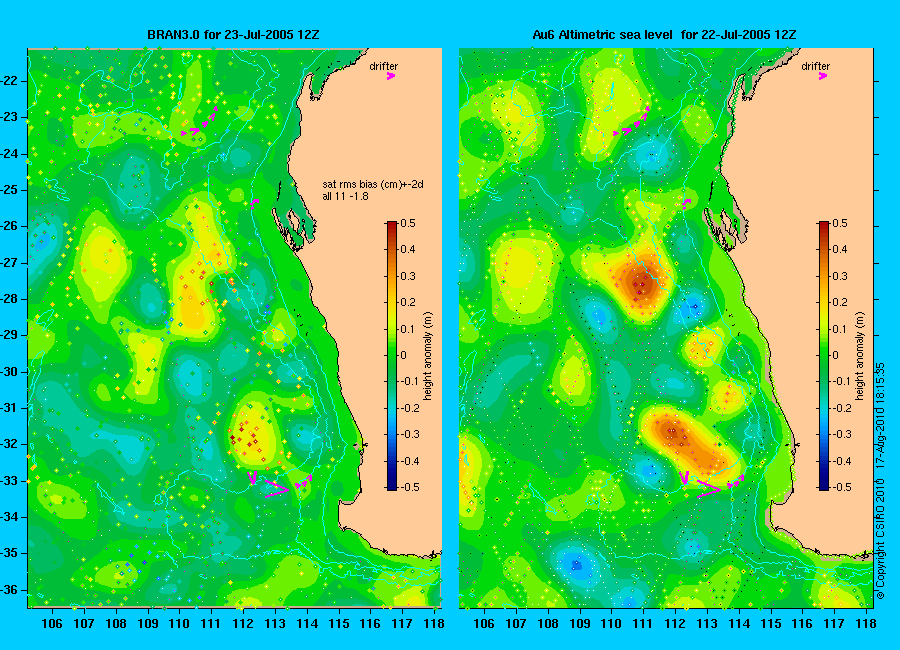Click the 0.3 colorbar tick in BRAN3.0 panel
Viewport: 900px width, 650px height.
pyautogui.click(x=408, y=276)
